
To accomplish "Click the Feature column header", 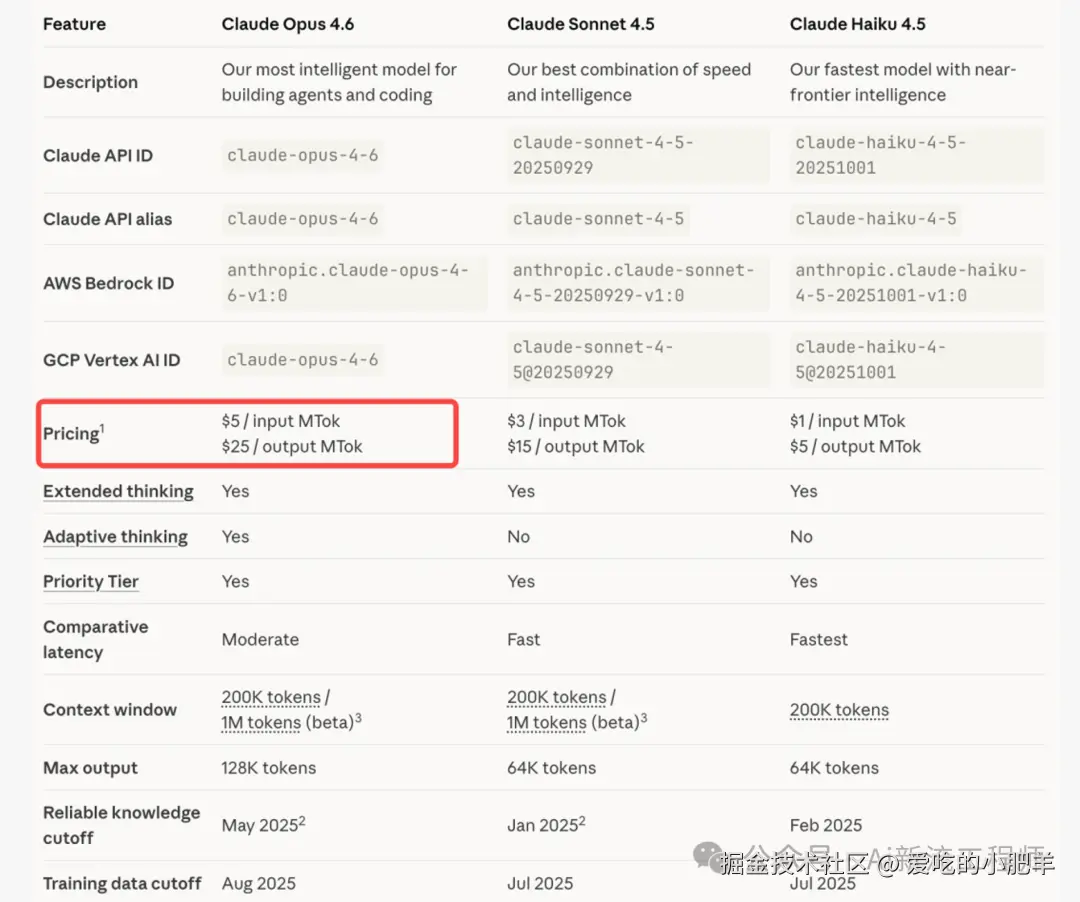I will 74,24.
